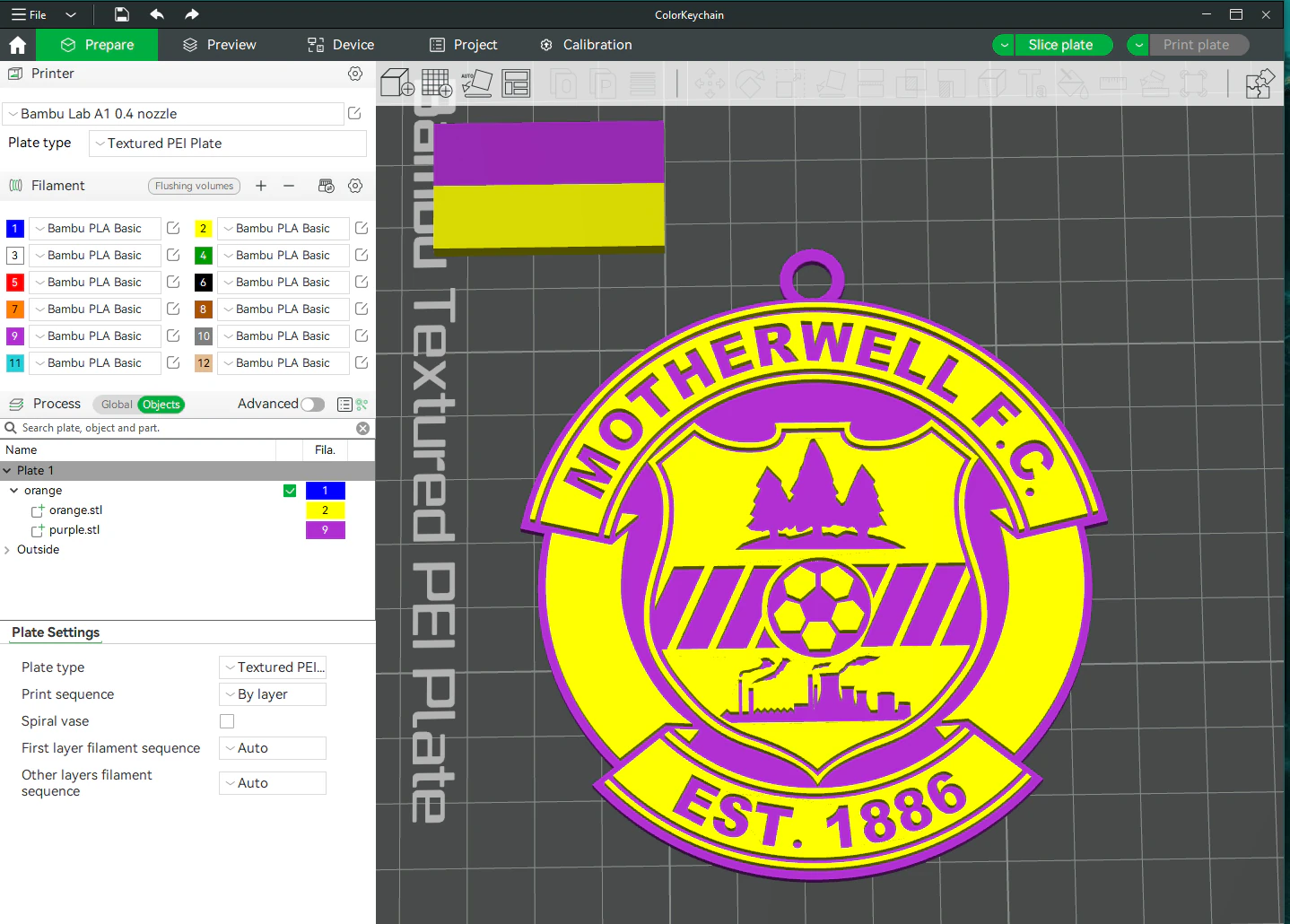Open filament 9 Bambu PLA Basic dropdown
Image resolution: width=1290 pixels, height=924 pixels.
pos(95,336)
